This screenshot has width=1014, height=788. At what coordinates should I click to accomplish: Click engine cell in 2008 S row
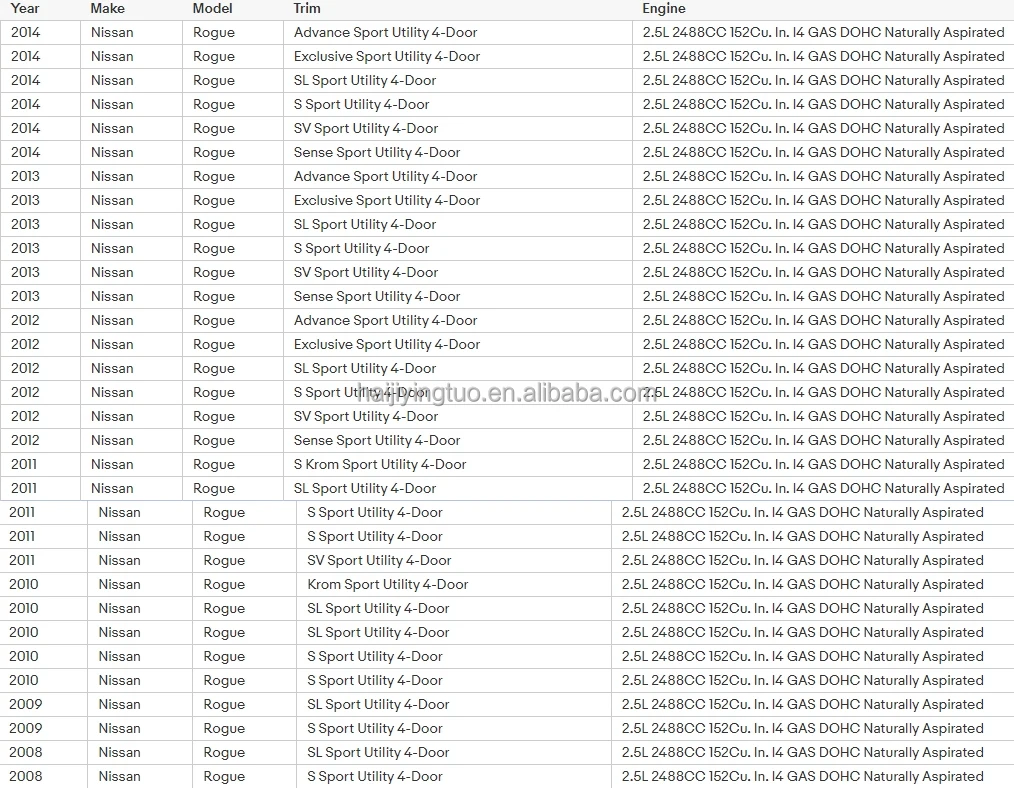point(812,776)
